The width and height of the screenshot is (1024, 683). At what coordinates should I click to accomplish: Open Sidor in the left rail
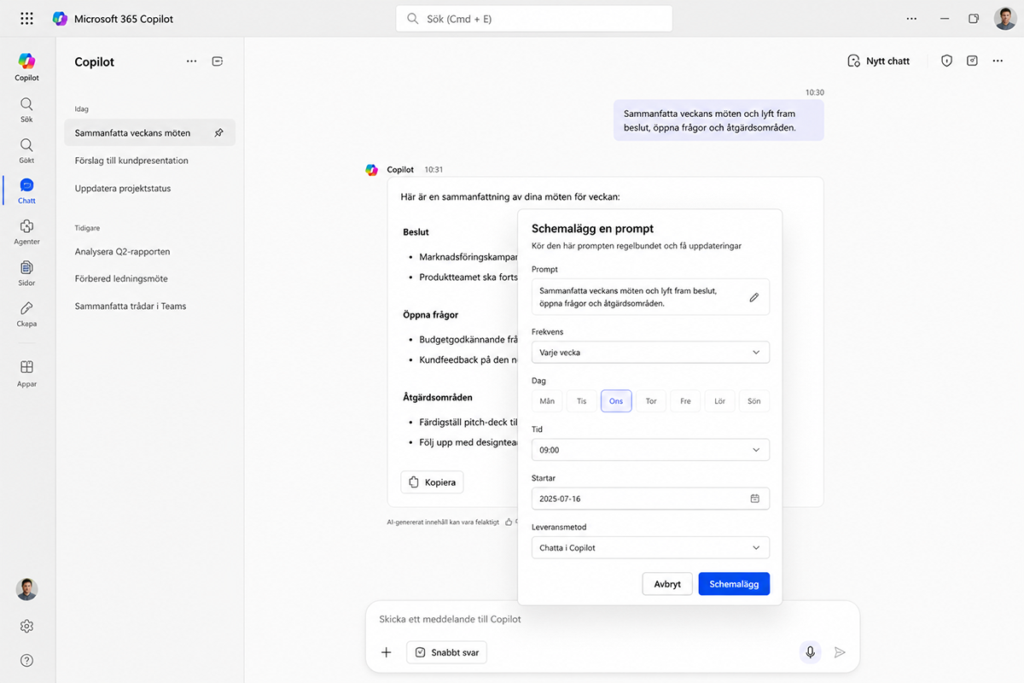(x=27, y=273)
